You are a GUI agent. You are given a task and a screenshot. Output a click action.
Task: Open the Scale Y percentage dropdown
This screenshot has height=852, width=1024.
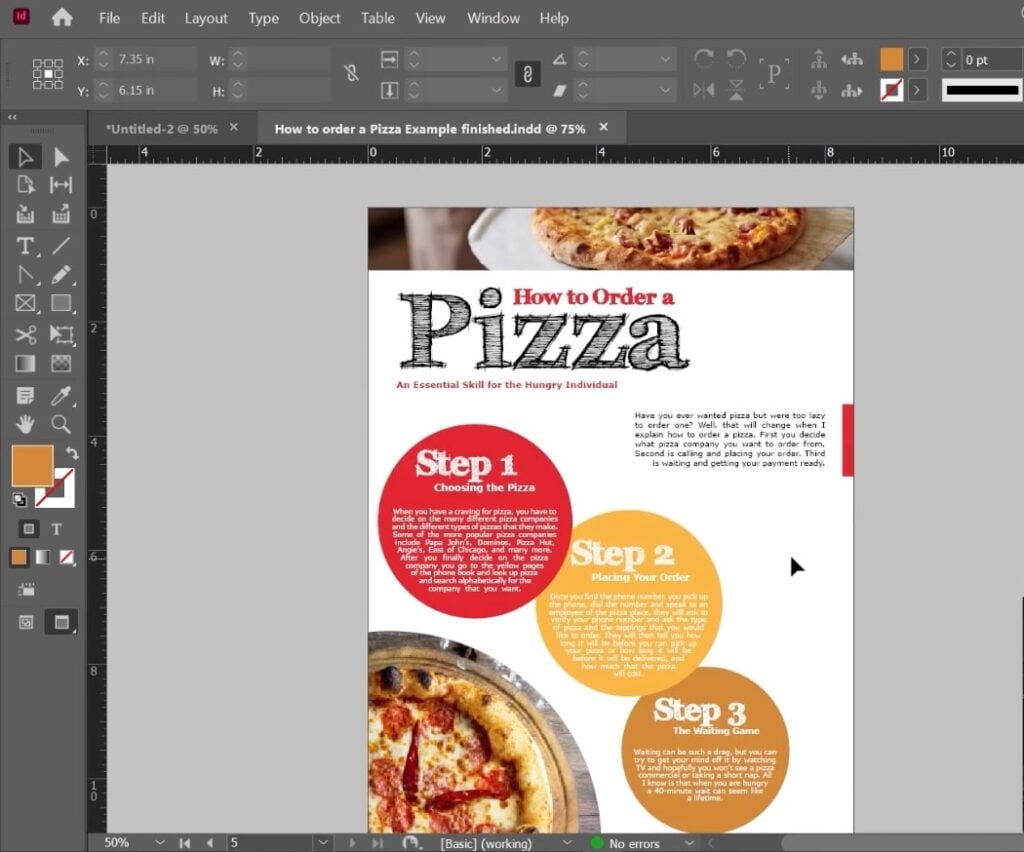pos(496,90)
